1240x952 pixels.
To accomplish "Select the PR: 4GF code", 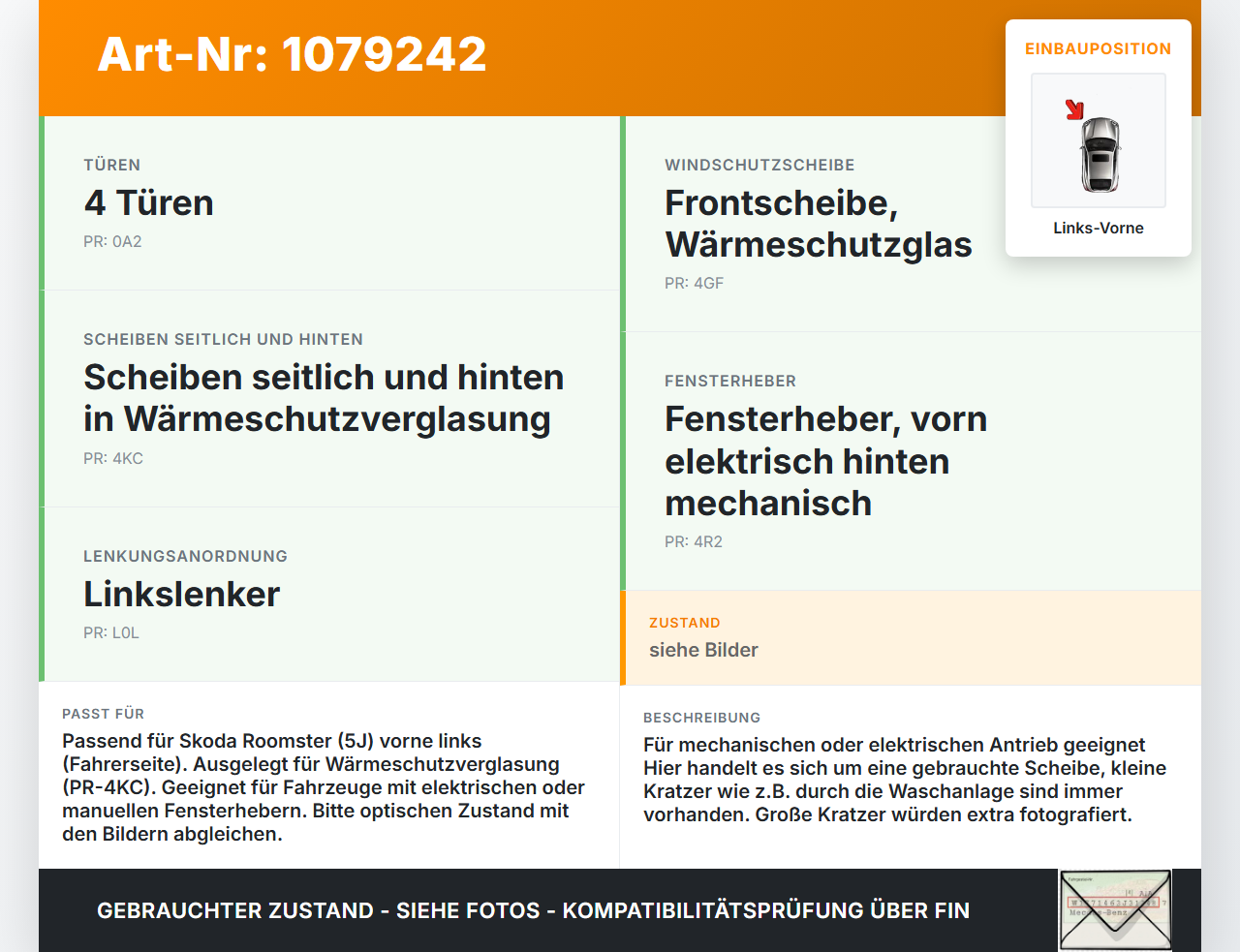I will click(695, 284).
